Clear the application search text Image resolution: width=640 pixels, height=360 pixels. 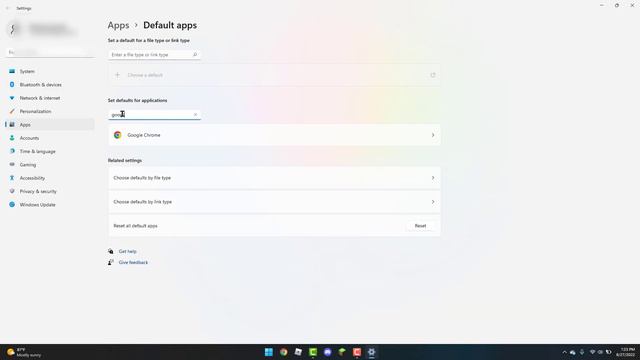(195, 115)
